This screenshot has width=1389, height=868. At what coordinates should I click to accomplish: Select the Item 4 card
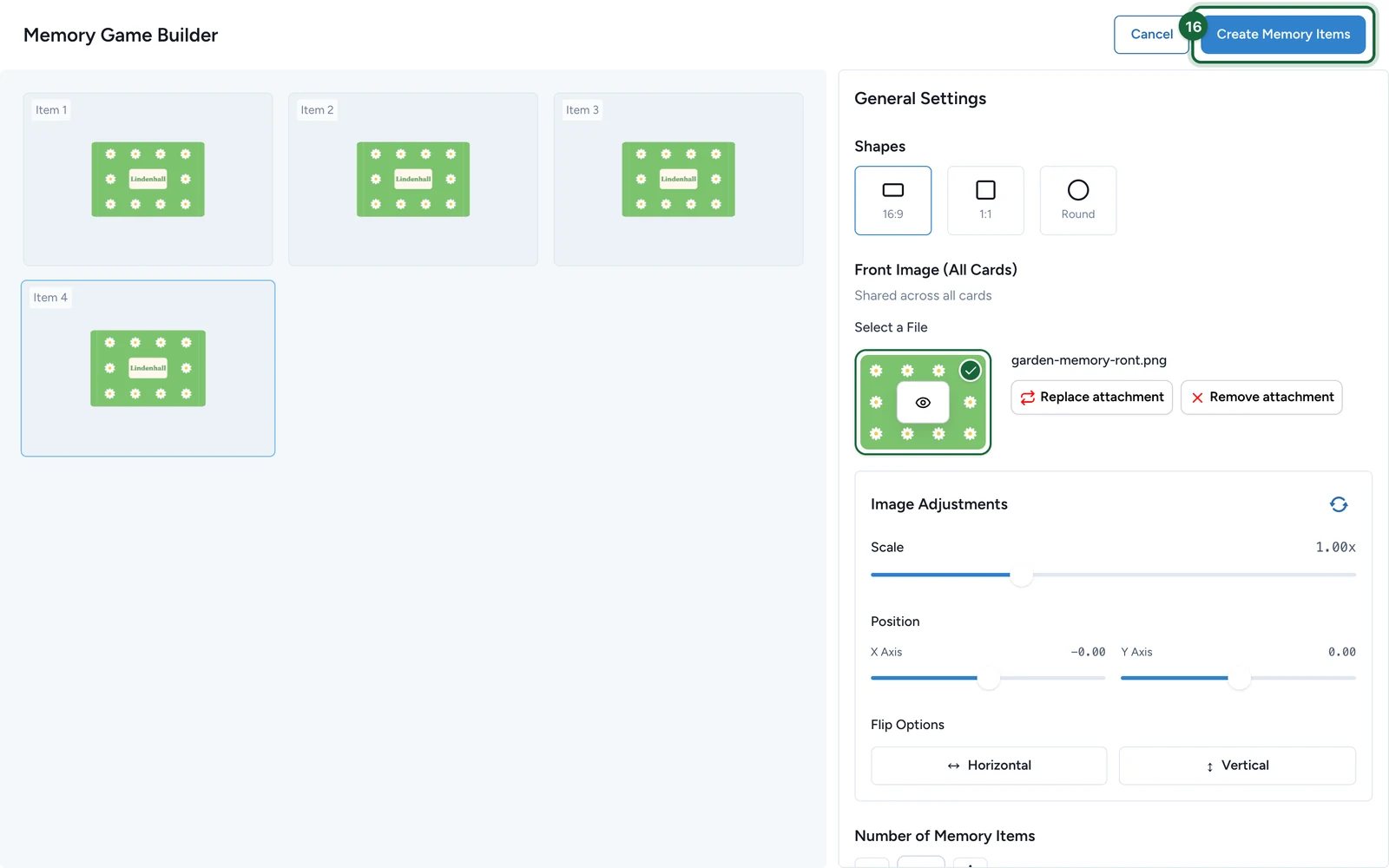coord(148,368)
